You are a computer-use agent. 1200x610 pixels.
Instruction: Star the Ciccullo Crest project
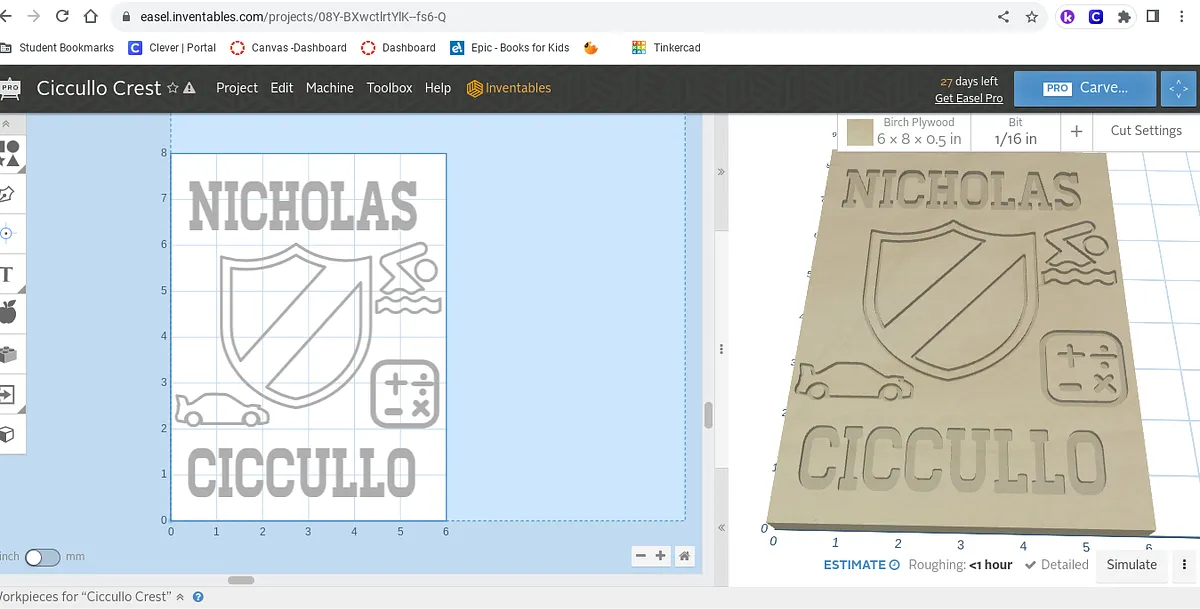172,88
